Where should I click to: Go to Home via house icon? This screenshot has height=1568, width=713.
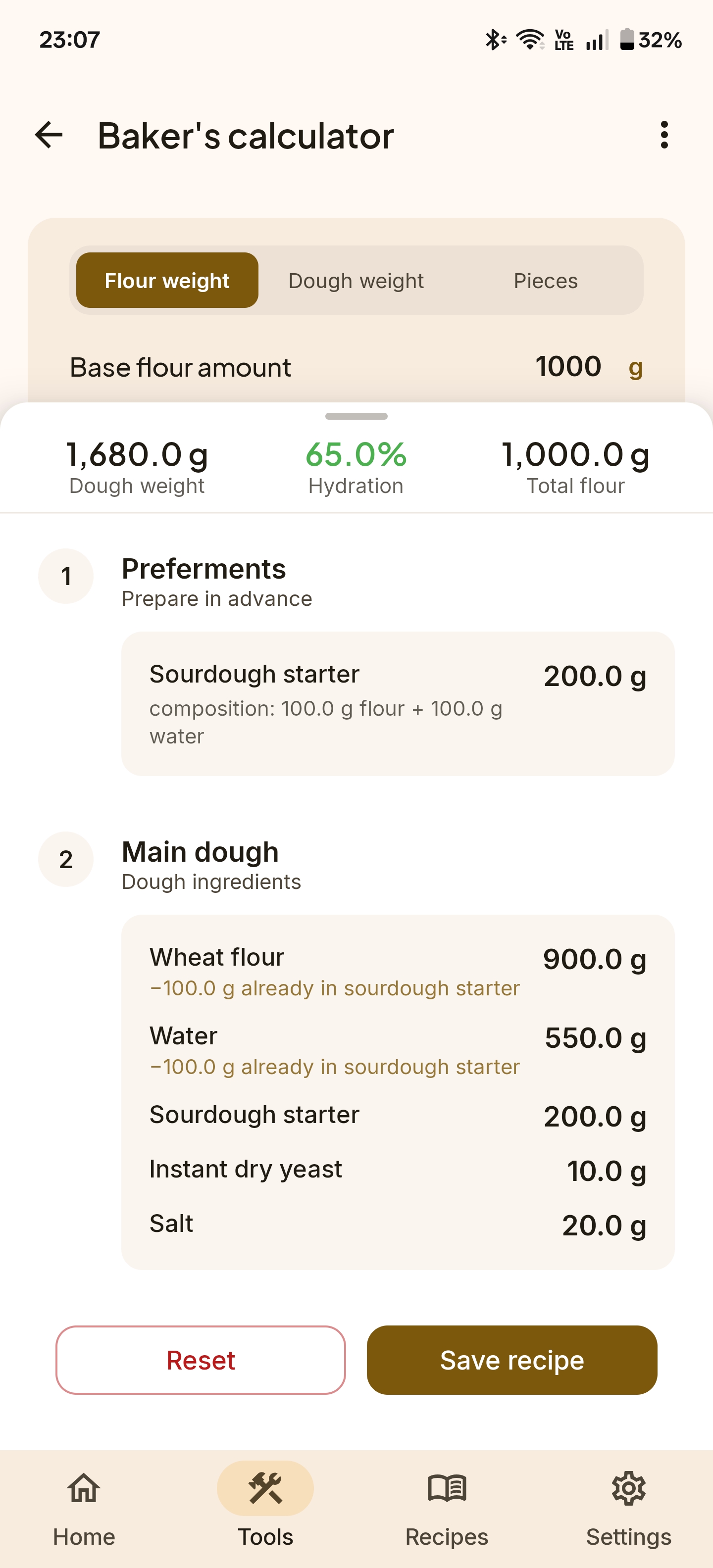click(x=84, y=1489)
